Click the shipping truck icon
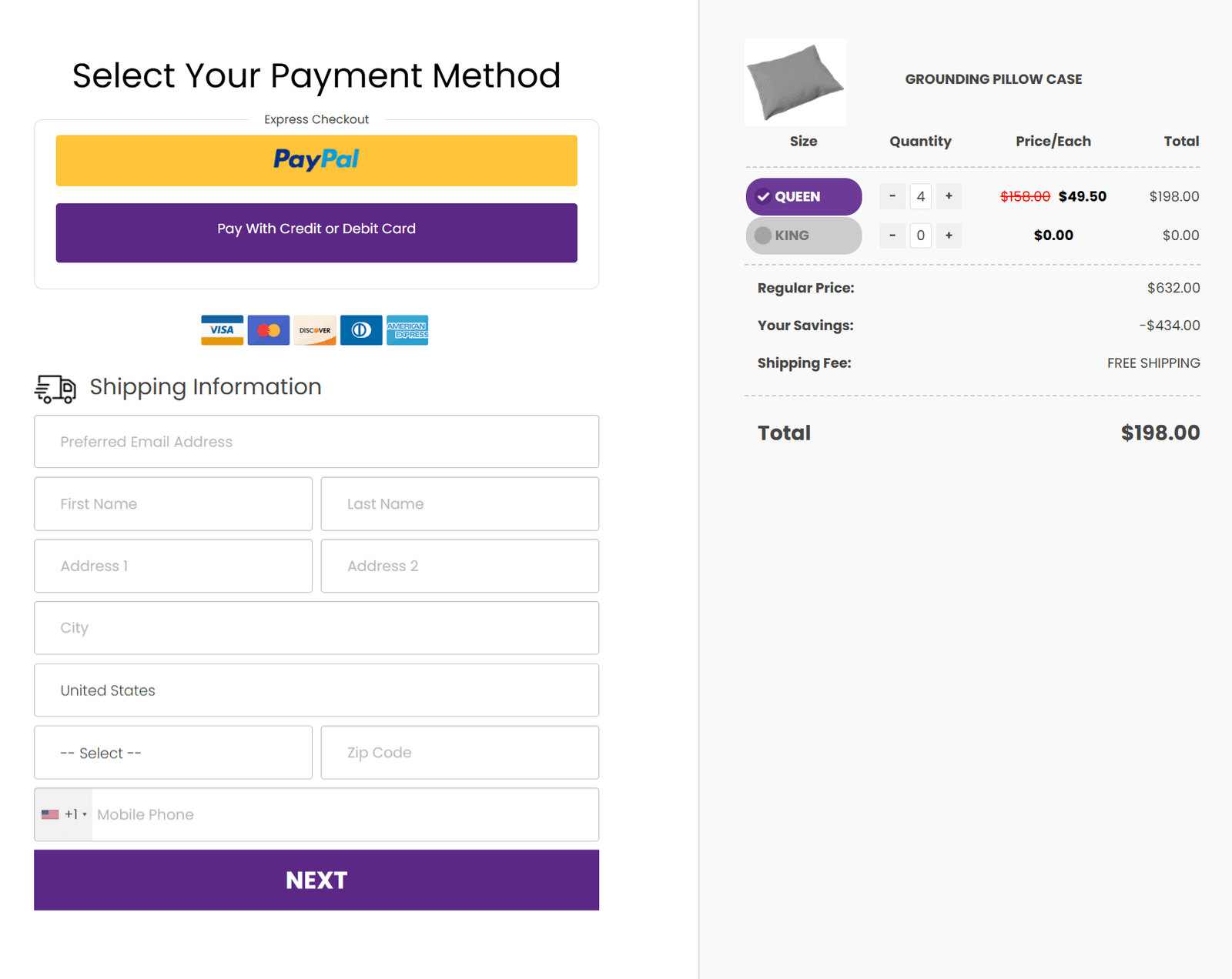Screen dimensions: 1232x979 click(55, 389)
